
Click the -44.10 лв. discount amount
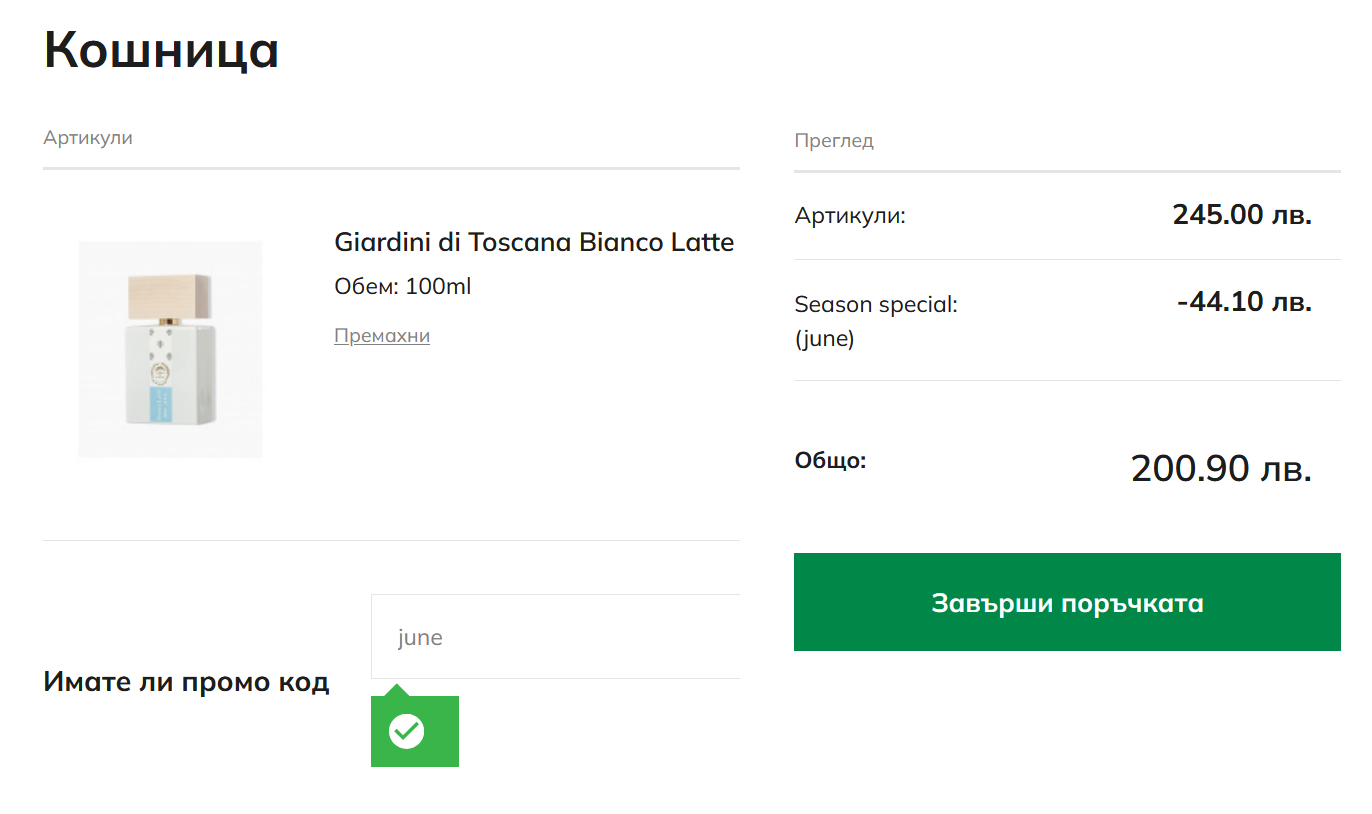pos(1243,302)
